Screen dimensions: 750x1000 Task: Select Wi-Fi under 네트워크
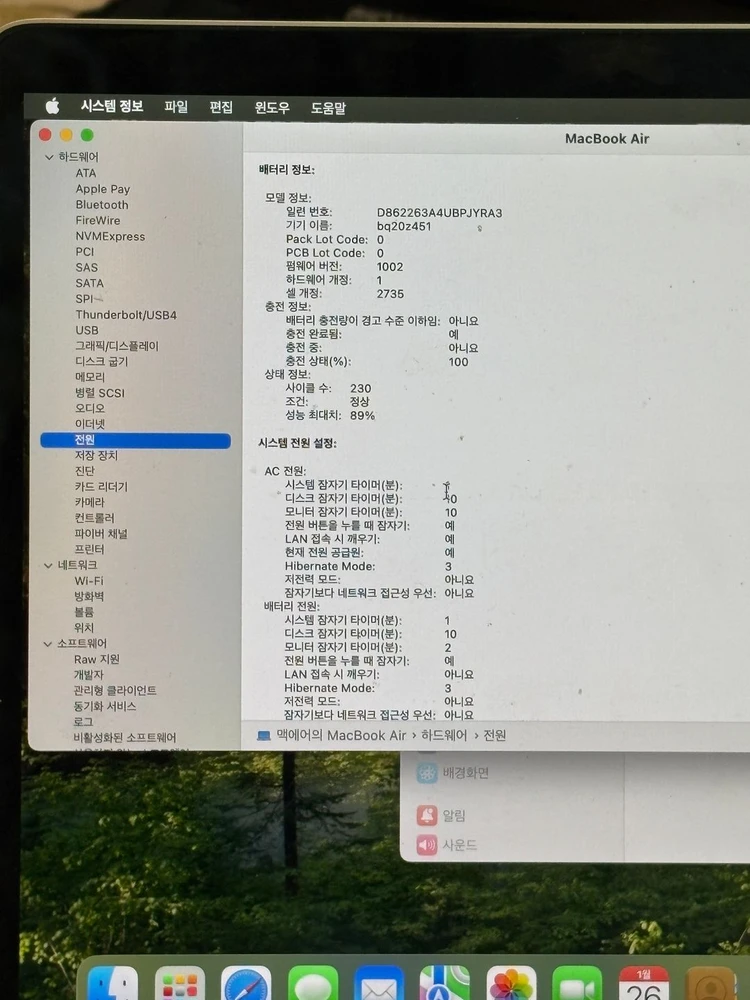coord(89,581)
